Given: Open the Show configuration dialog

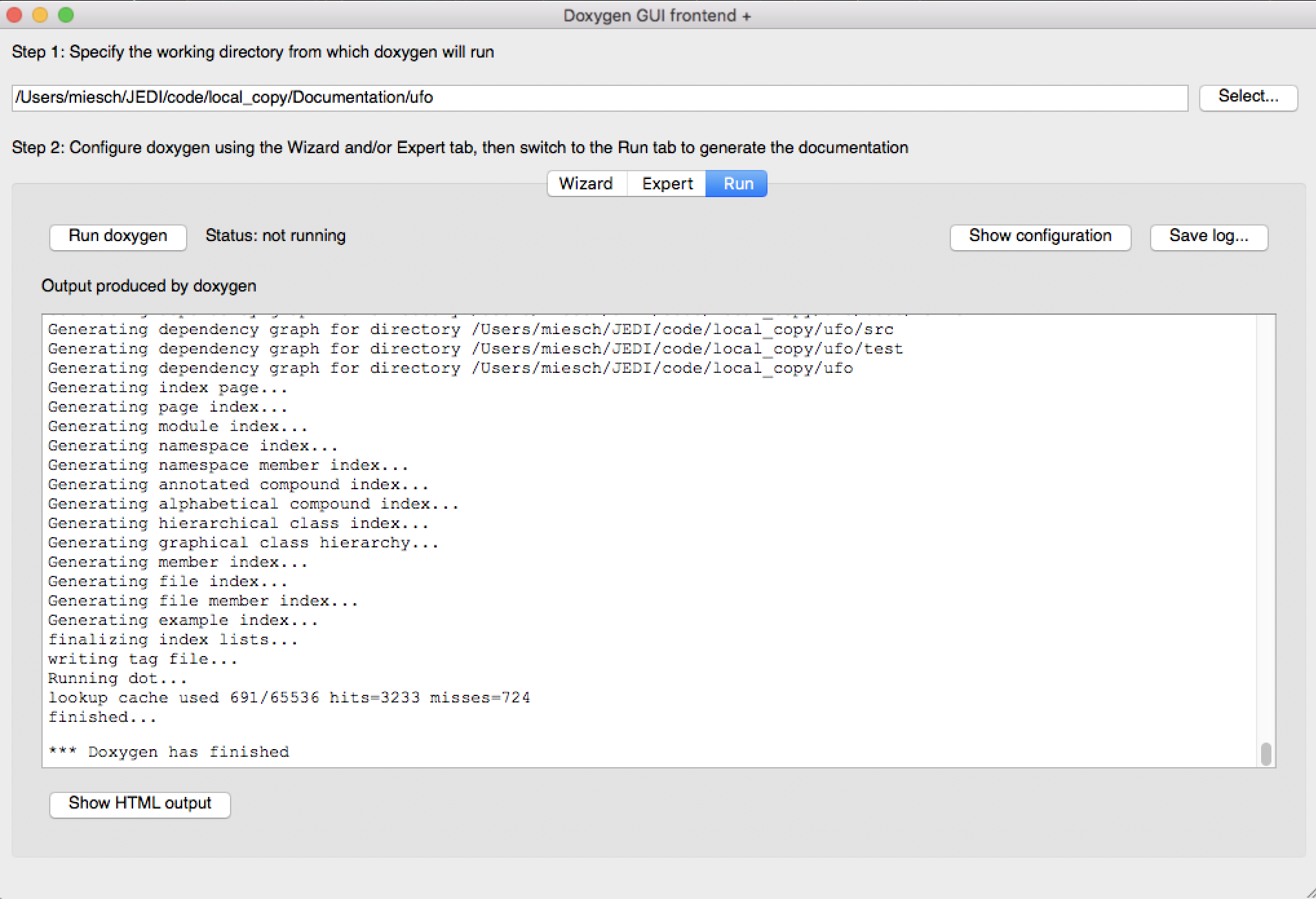Looking at the screenshot, I should pos(1040,237).
